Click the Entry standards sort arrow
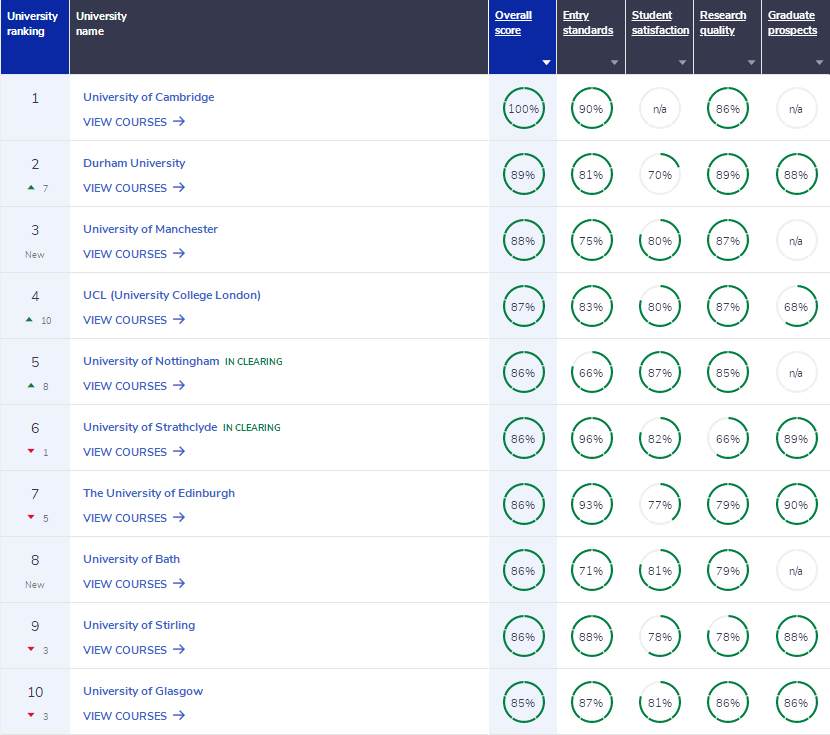This screenshot has width=830, height=735. [614, 62]
